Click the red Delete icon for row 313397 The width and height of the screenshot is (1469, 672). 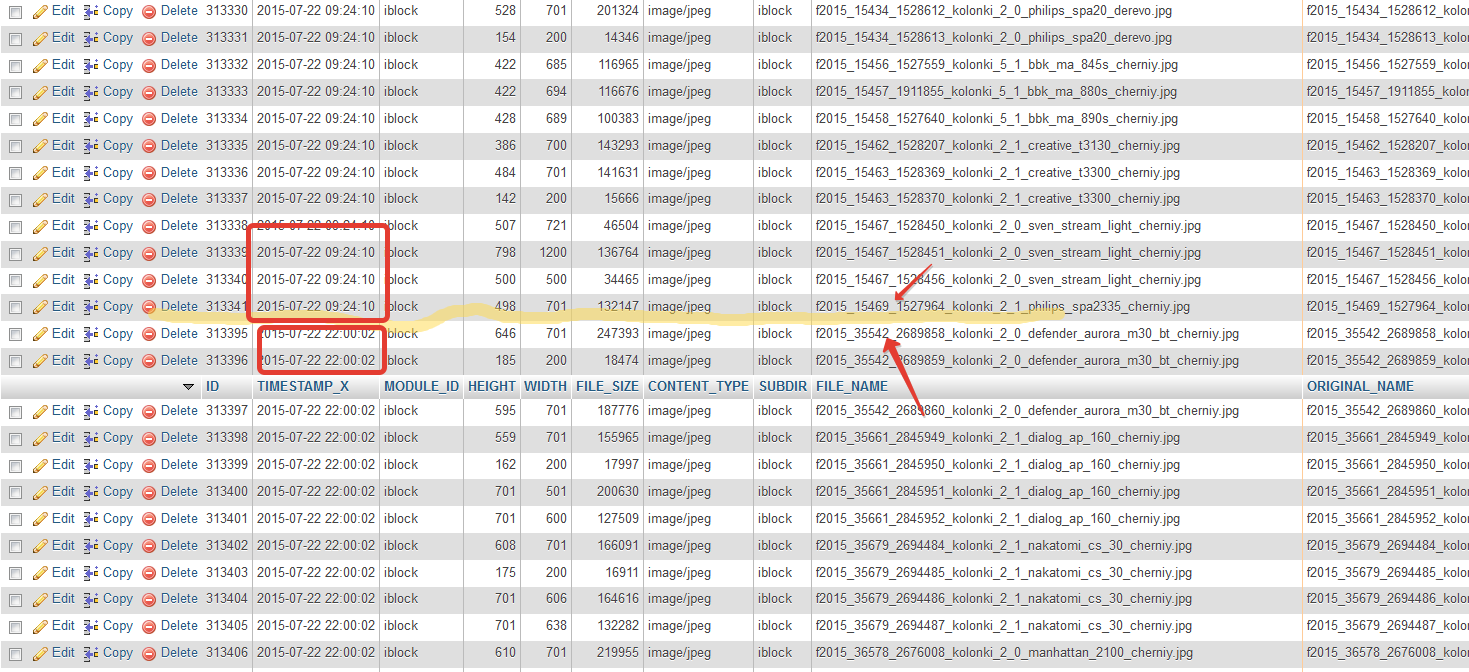pos(149,411)
